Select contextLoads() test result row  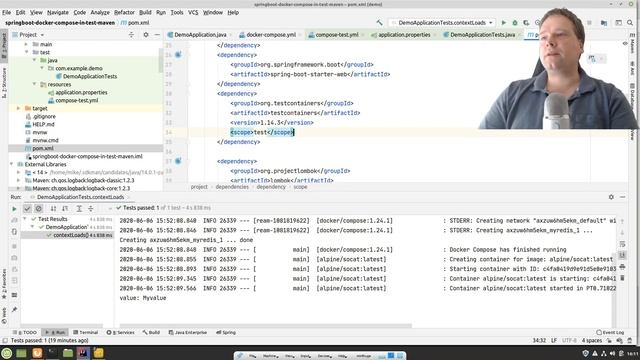coord(67,235)
